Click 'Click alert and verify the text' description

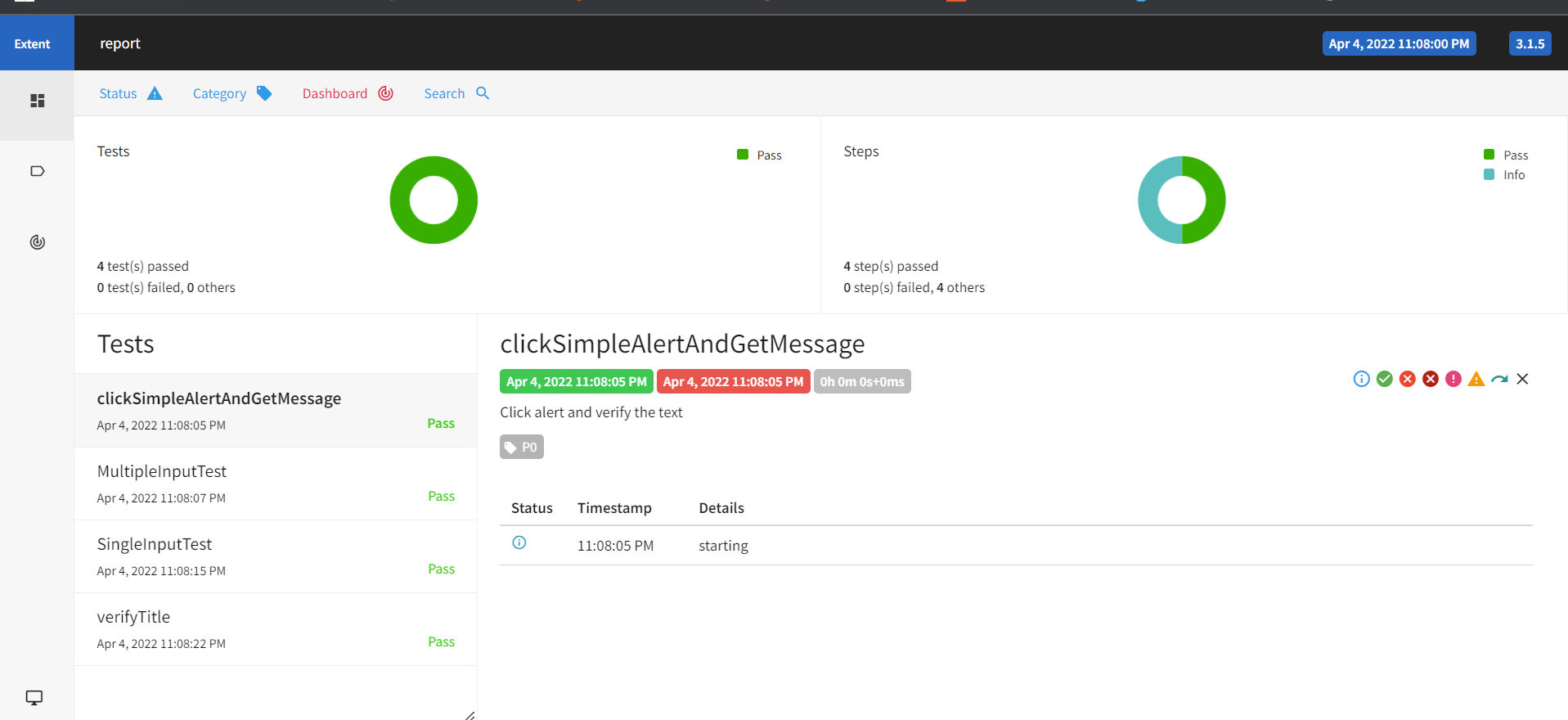point(591,412)
